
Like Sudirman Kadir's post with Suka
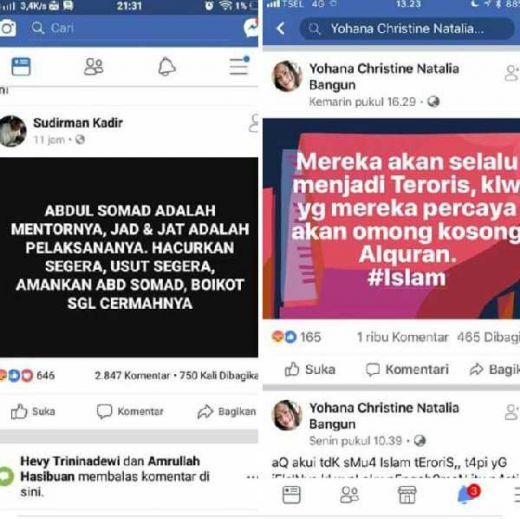[33, 411]
